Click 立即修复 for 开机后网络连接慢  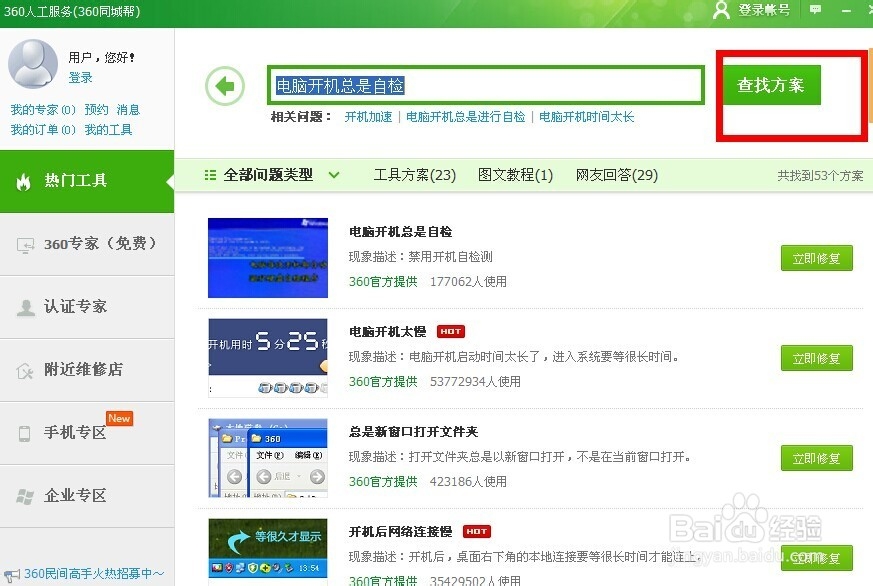point(817,558)
